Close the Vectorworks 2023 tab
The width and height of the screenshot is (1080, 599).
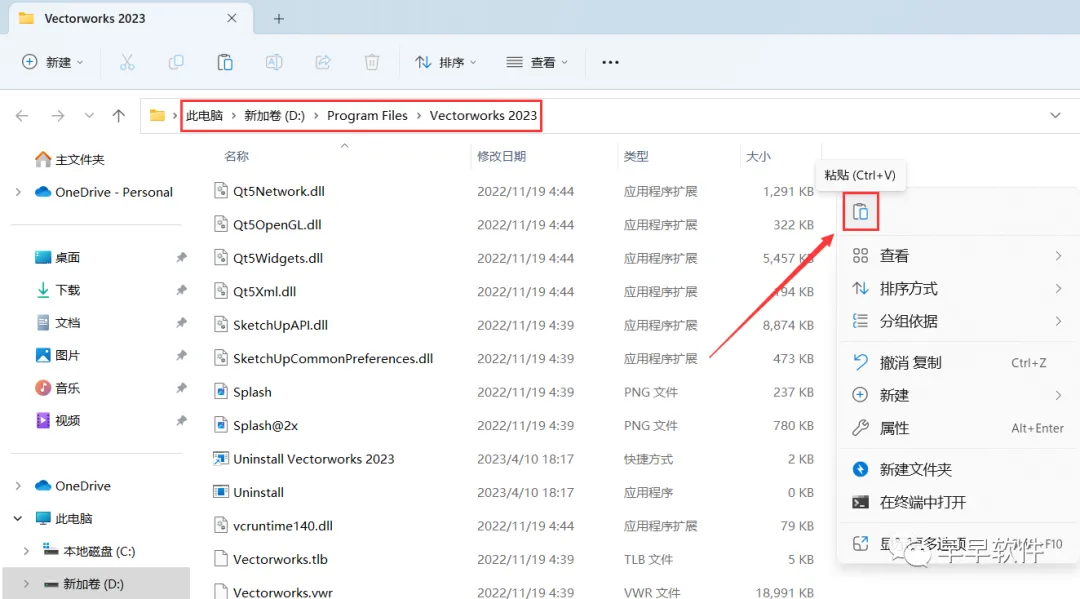click(x=232, y=18)
